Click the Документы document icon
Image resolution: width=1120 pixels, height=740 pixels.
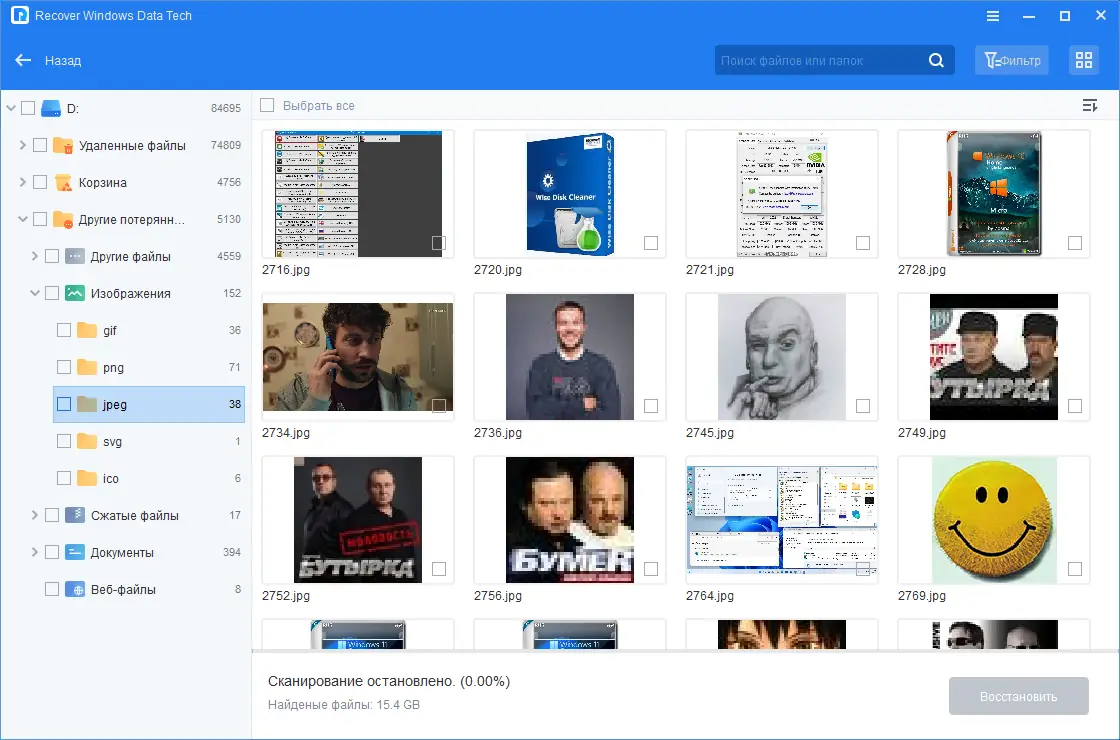(75, 552)
